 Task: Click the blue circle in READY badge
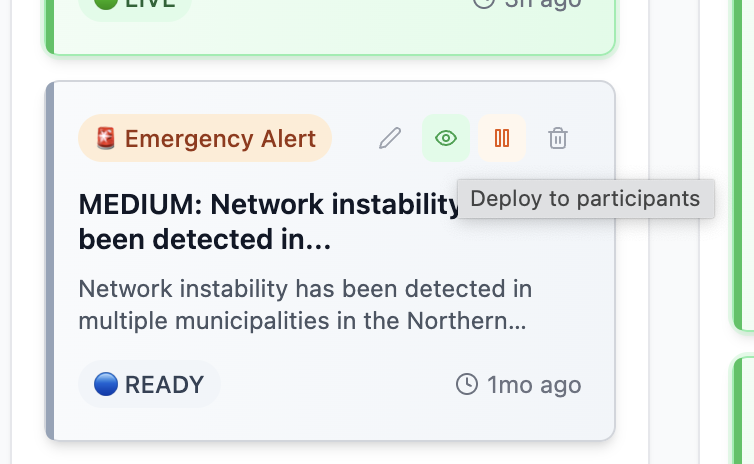[x=105, y=385]
